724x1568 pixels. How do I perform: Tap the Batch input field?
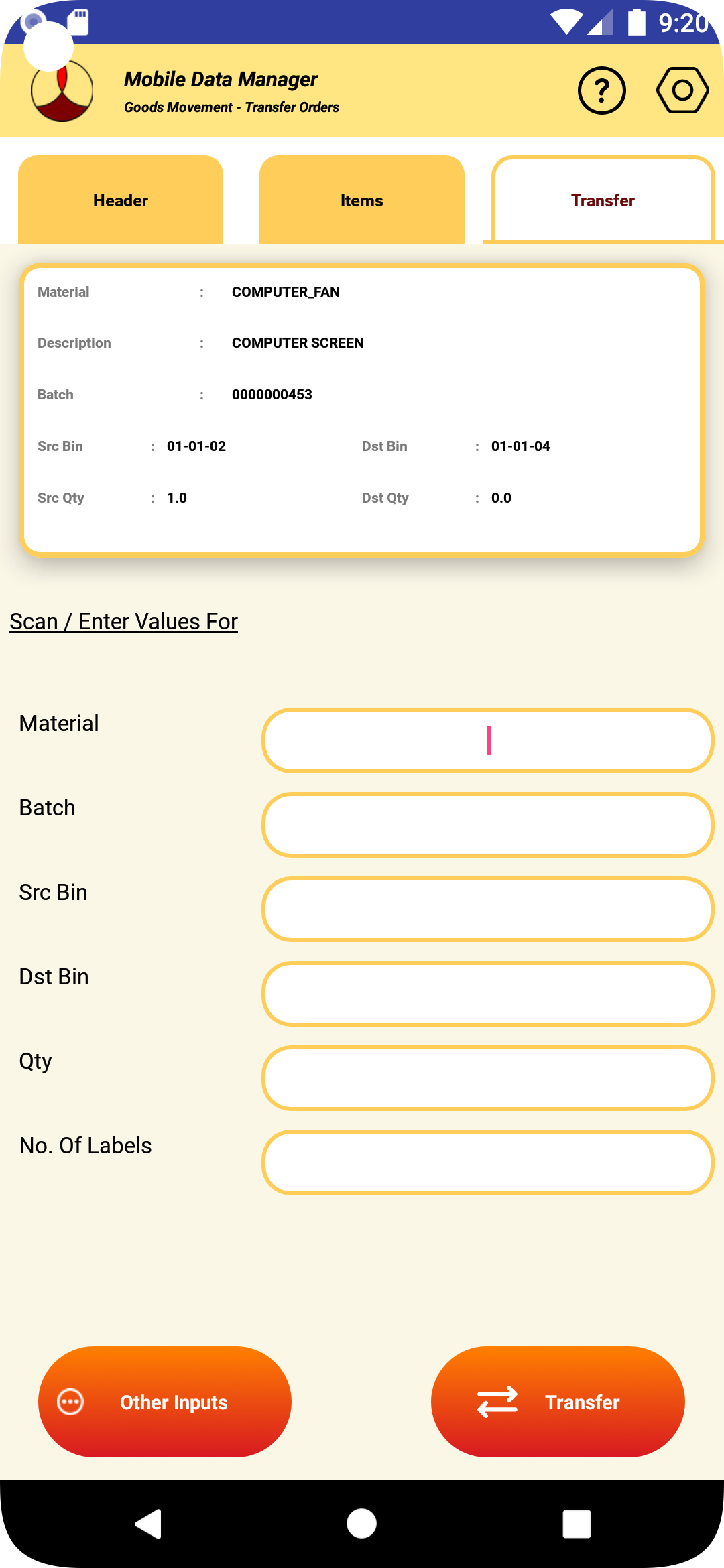click(x=487, y=825)
